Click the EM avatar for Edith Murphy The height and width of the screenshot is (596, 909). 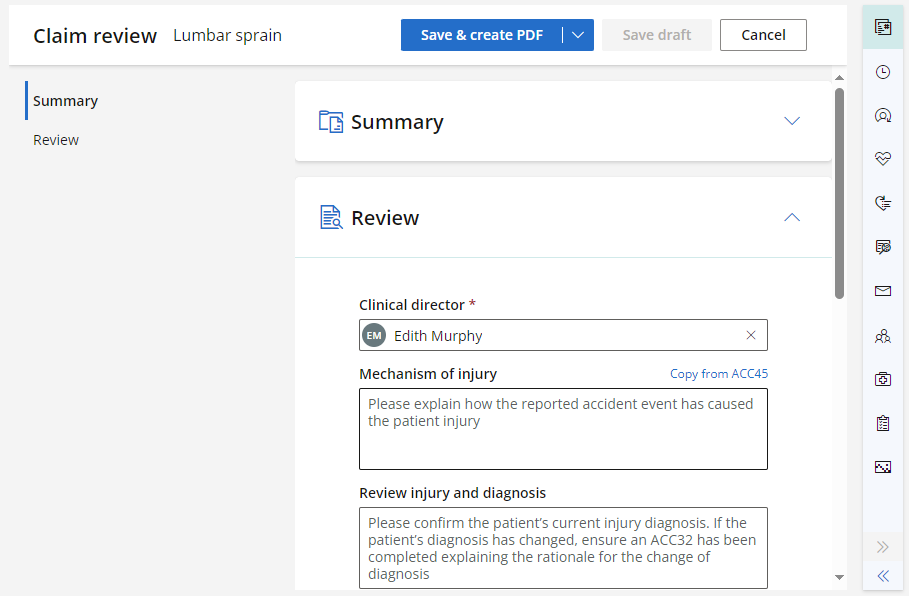pos(374,335)
